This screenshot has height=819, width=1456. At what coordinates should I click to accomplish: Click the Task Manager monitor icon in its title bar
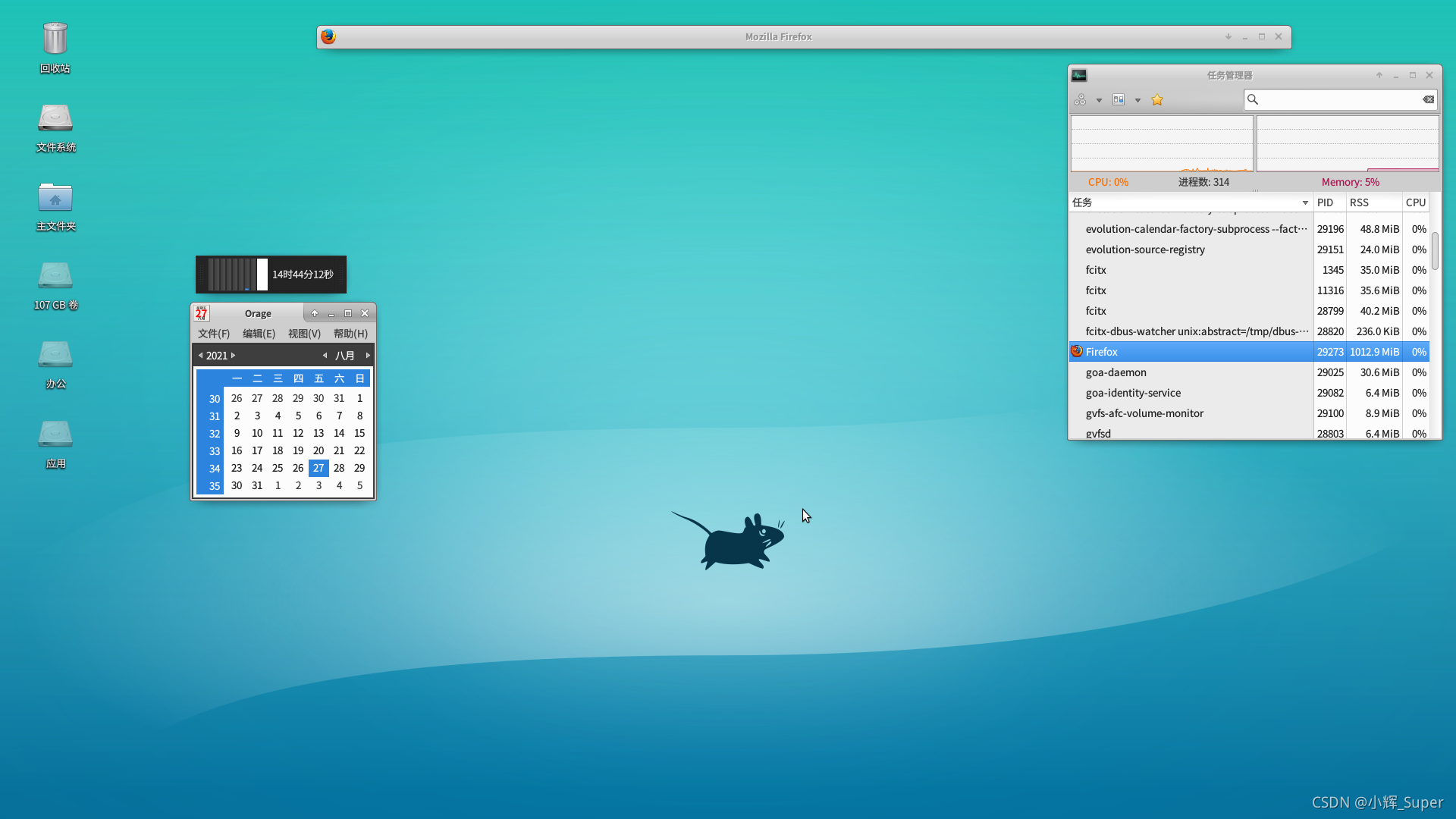(1079, 75)
